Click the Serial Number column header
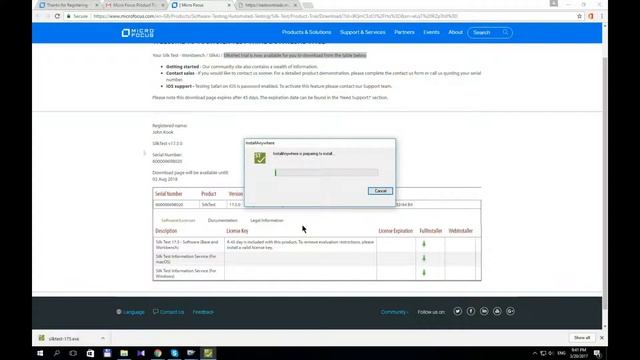The width and height of the screenshot is (640, 360). click(169, 194)
